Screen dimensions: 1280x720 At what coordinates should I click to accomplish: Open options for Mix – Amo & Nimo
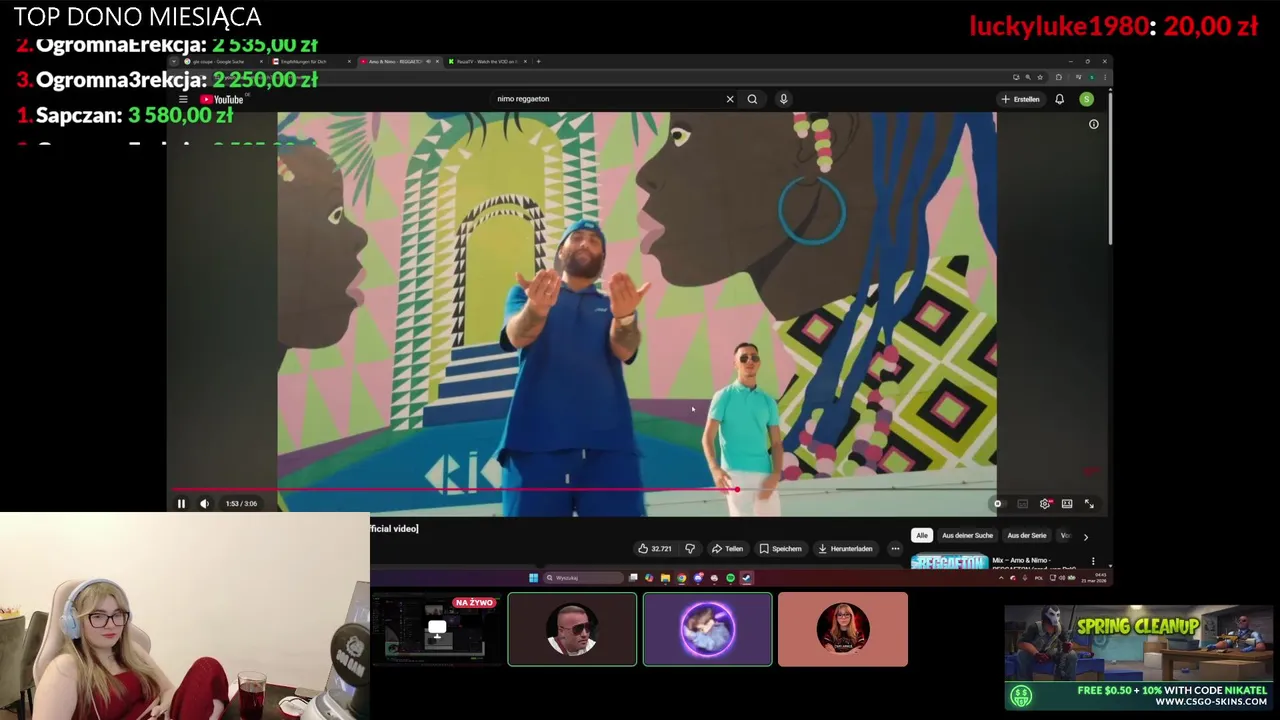(x=1093, y=562)
